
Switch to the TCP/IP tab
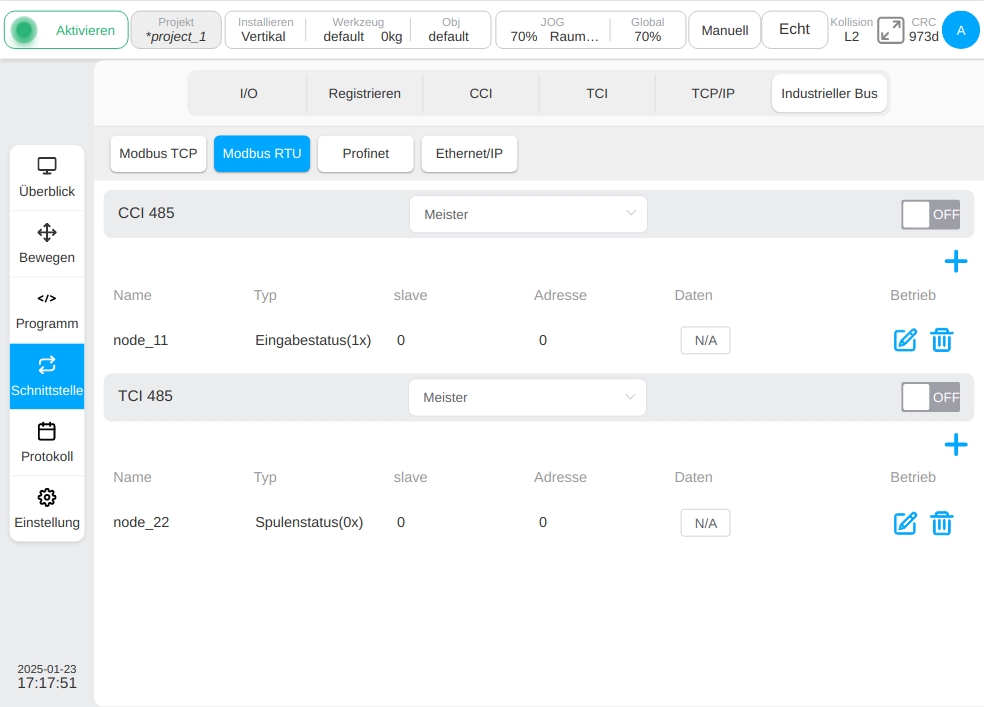click(x=713, y=93)
